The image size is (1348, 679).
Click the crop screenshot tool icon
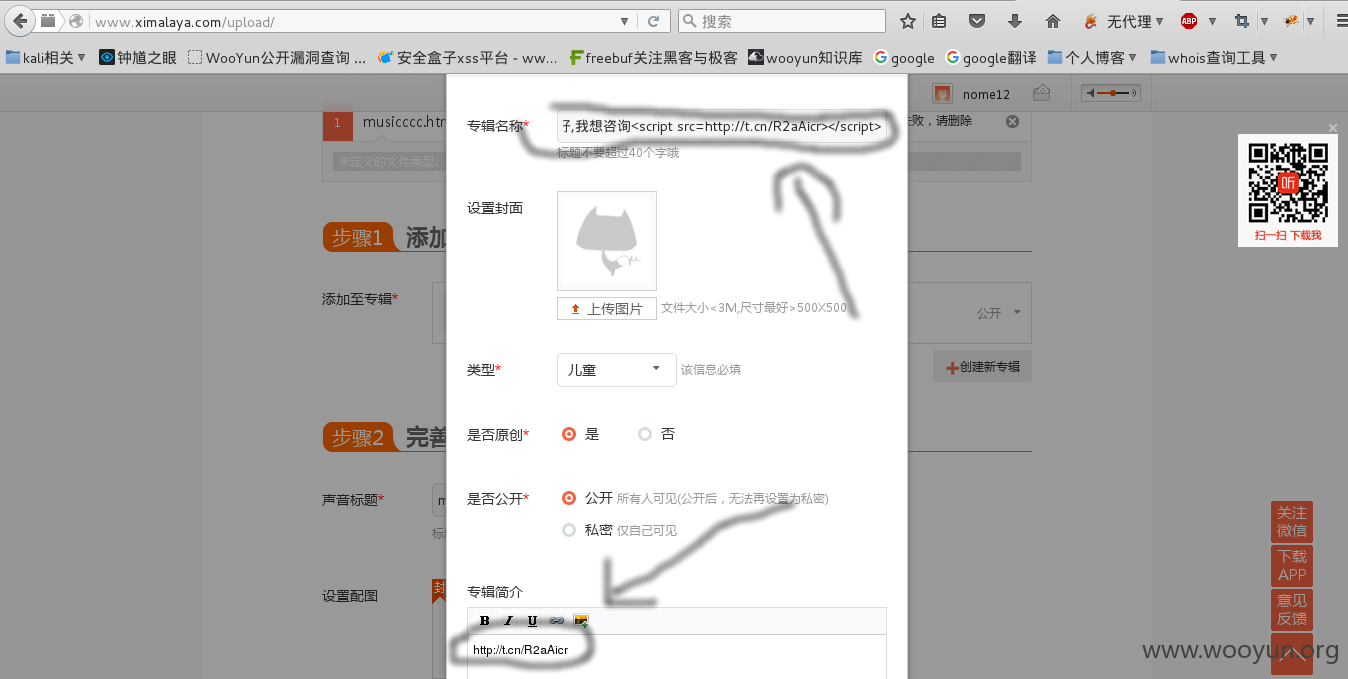[1242, 21]
